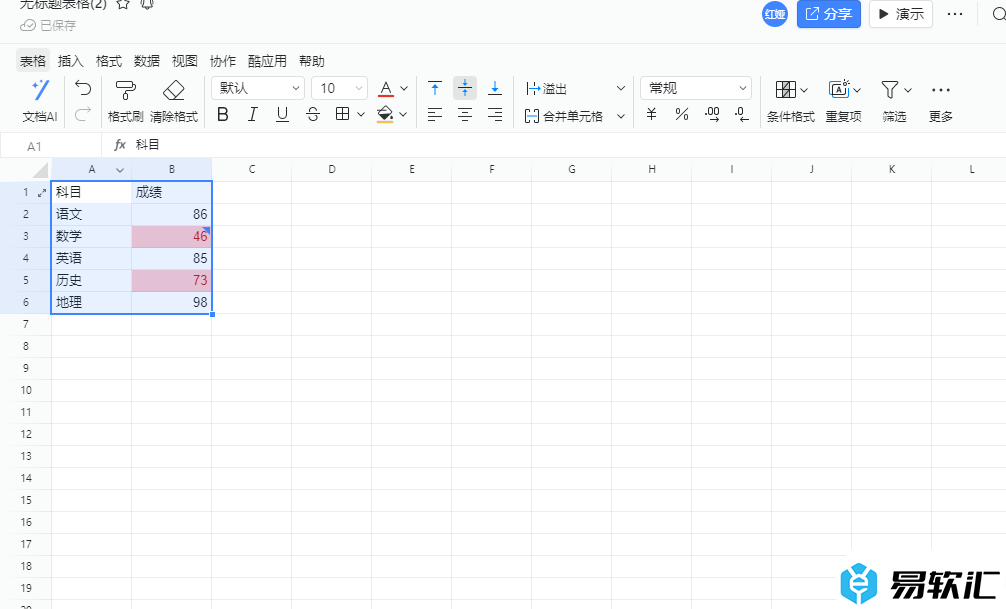
Task: Open the font color dropdown arrow
Action: [404, 89]
